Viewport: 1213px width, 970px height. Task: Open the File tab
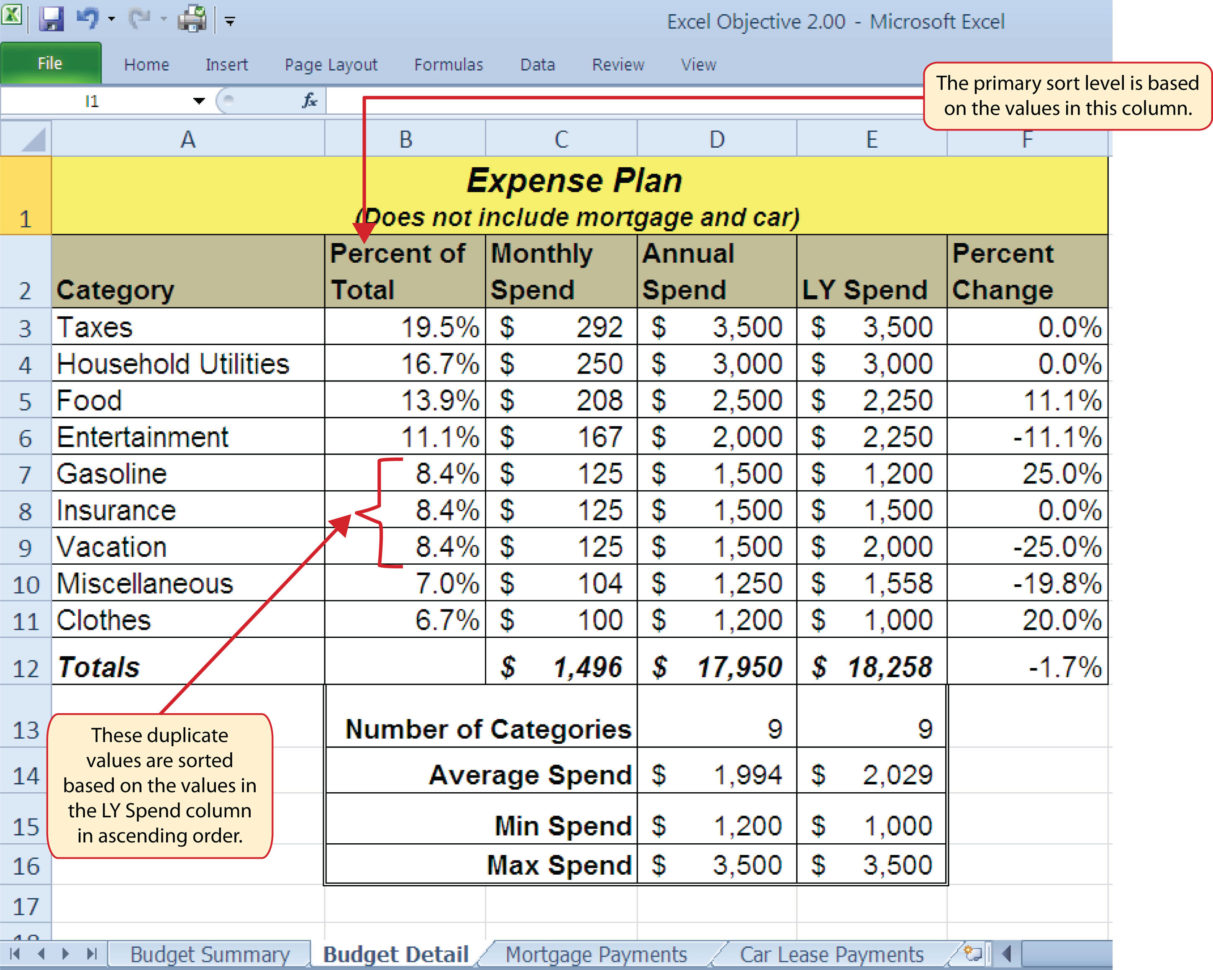tap(50, 63)
